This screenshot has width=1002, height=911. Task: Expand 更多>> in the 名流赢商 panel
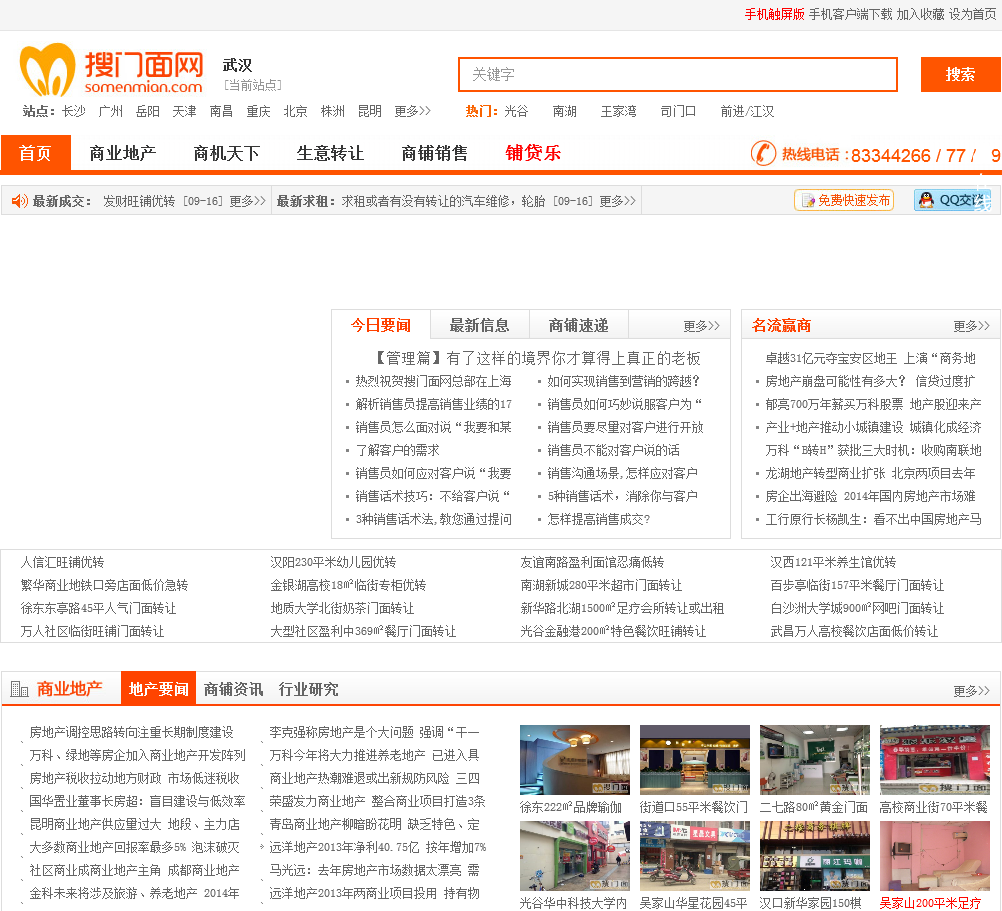(971, 326)
